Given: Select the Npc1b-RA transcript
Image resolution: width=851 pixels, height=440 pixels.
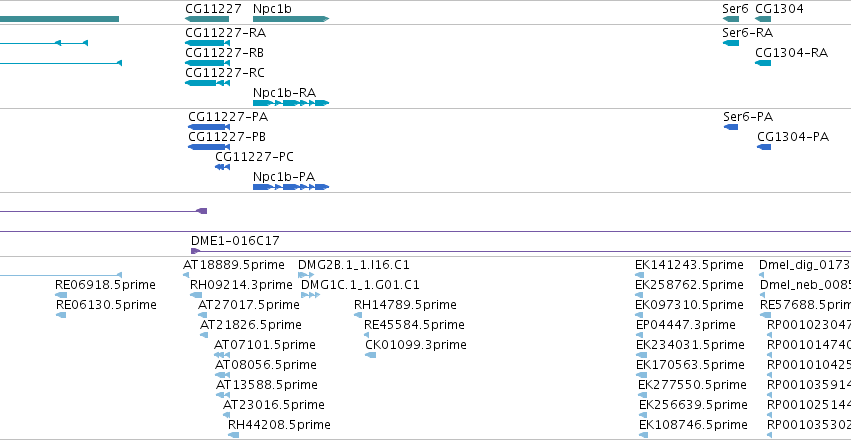Looking at the screenshot, I should click(x=291, y=103).
